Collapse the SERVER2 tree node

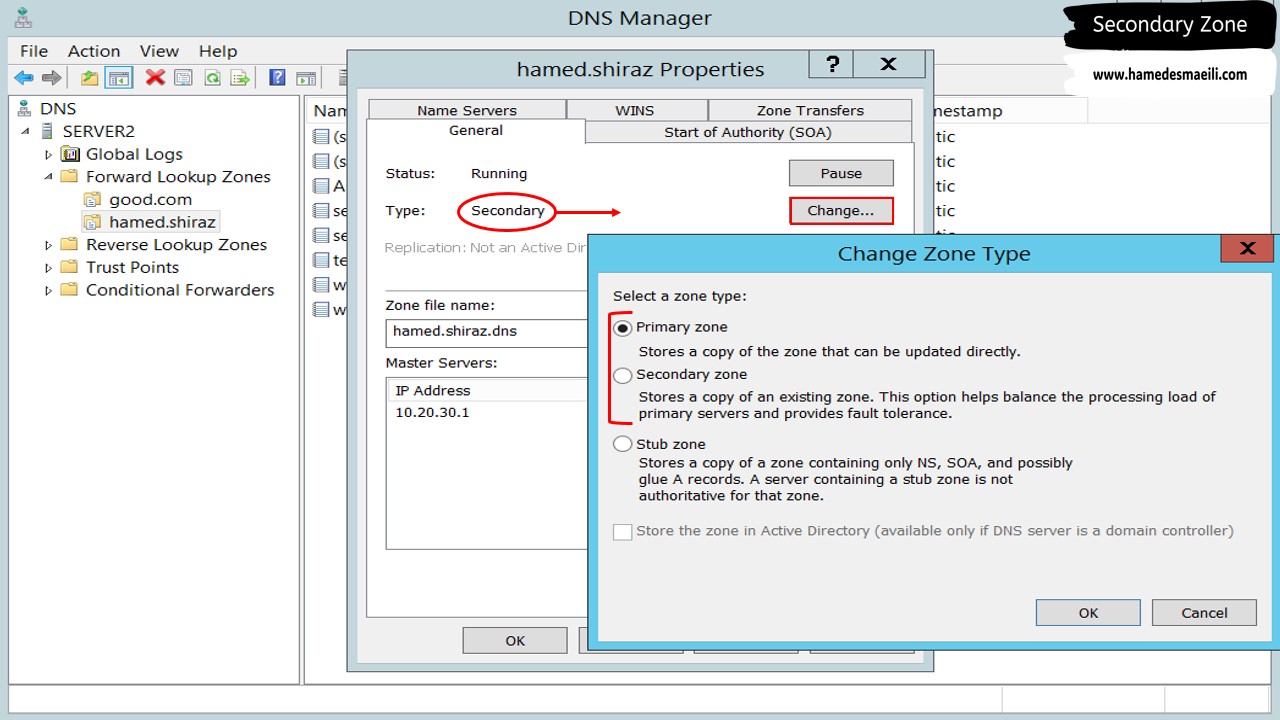(25, 131)
